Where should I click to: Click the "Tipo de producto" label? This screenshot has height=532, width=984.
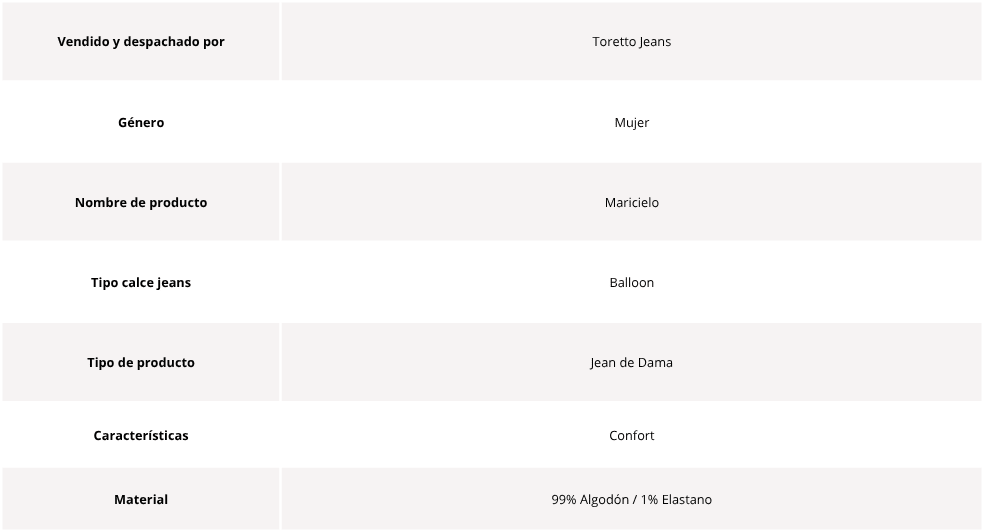click(x=141, y=363)
